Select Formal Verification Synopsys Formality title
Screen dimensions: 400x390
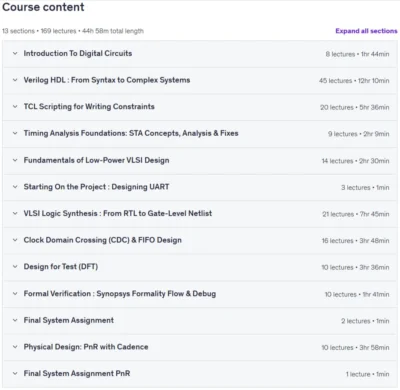(x=120, y=294)
